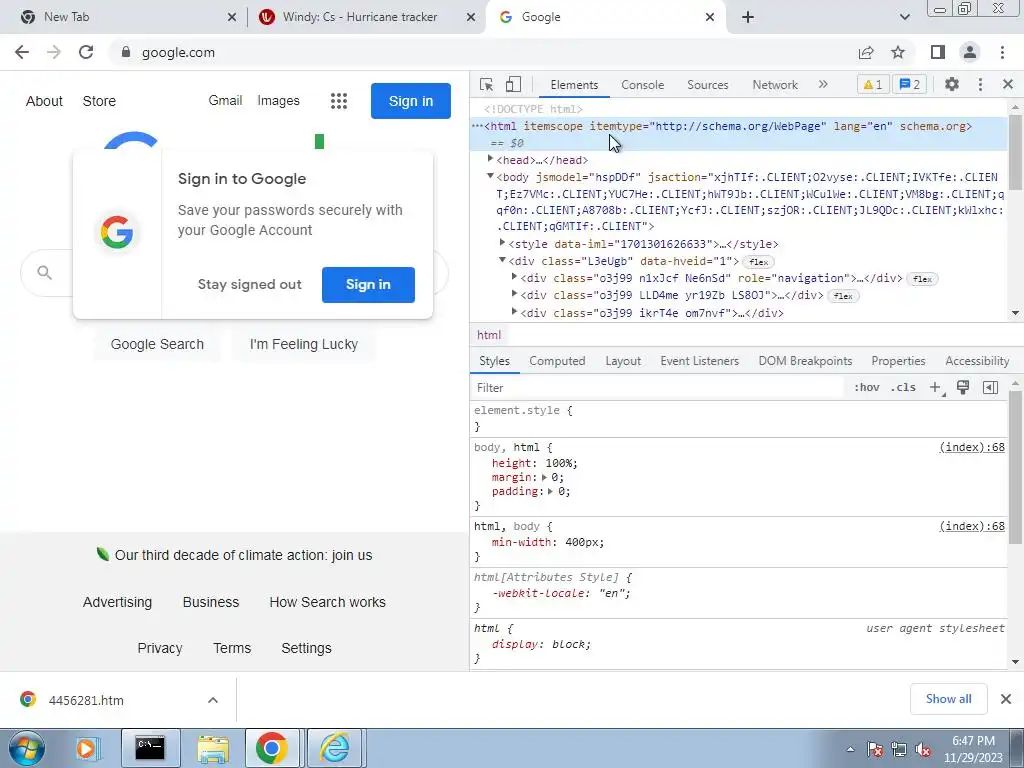
Task: Show more DevTools tabs chevron
Action: [823, 84]
